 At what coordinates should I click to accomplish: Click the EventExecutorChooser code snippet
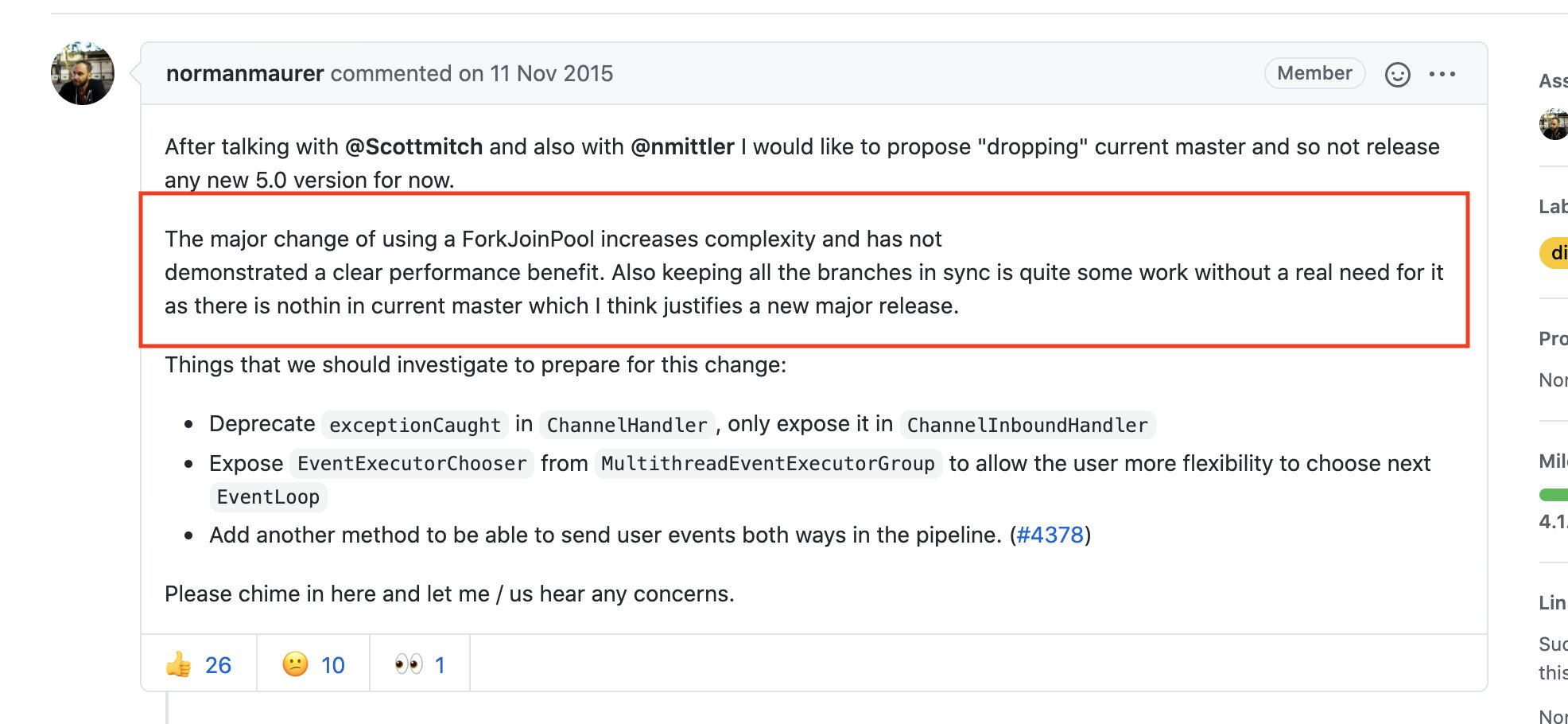412,463
